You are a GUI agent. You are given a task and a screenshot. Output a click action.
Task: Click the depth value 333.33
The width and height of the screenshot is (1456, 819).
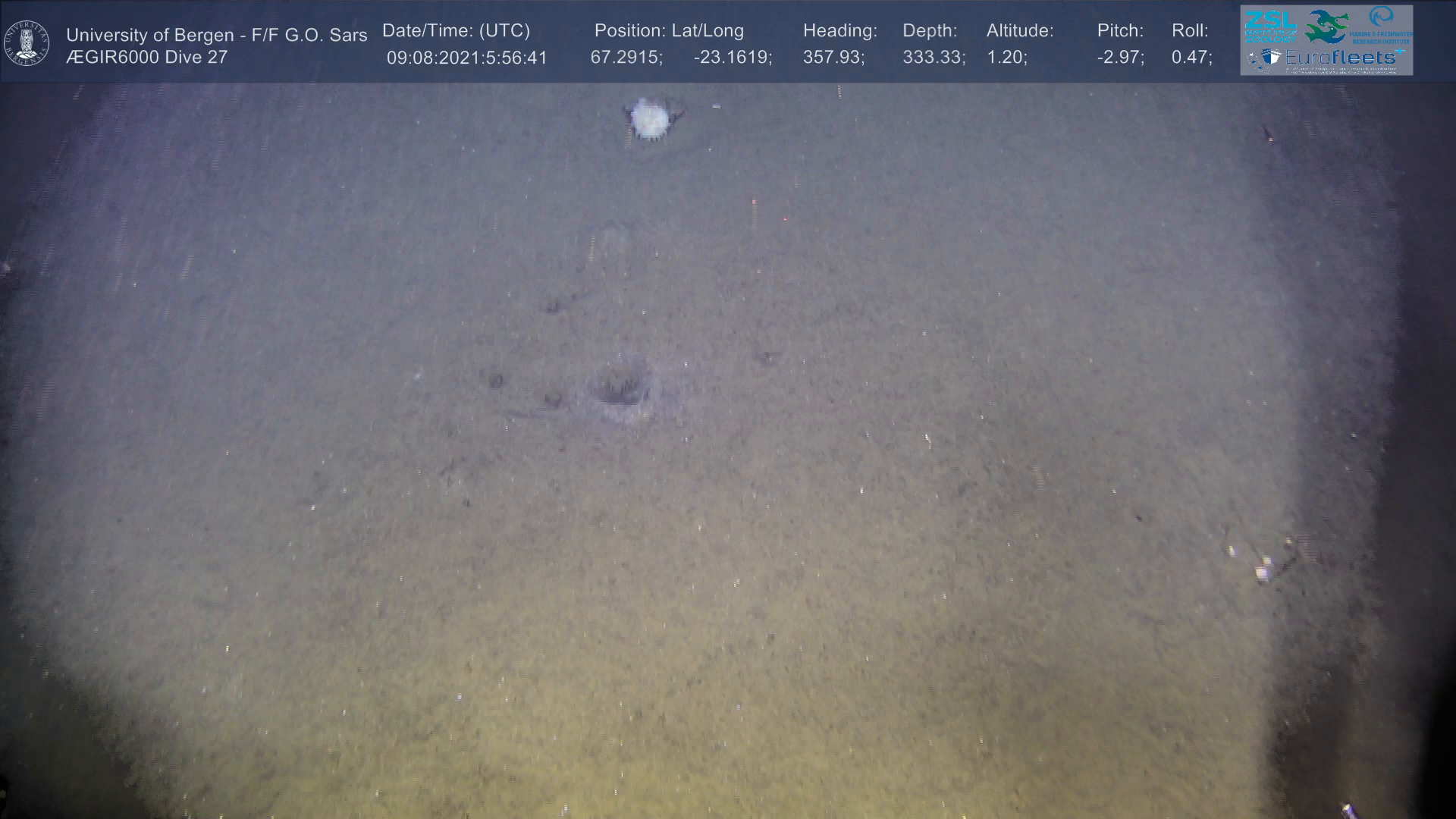[933, 58]
